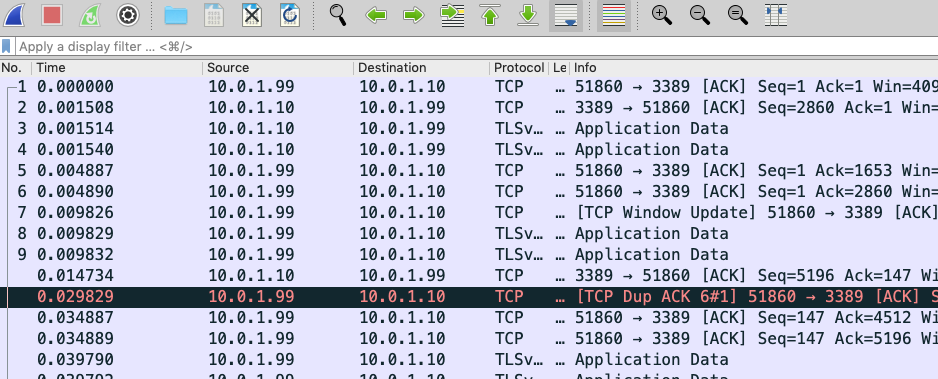Viewport: 938px width, 379px height.
Task: Toggle packet list colorization
Action: pyautogui.click(x=614, y=15)
